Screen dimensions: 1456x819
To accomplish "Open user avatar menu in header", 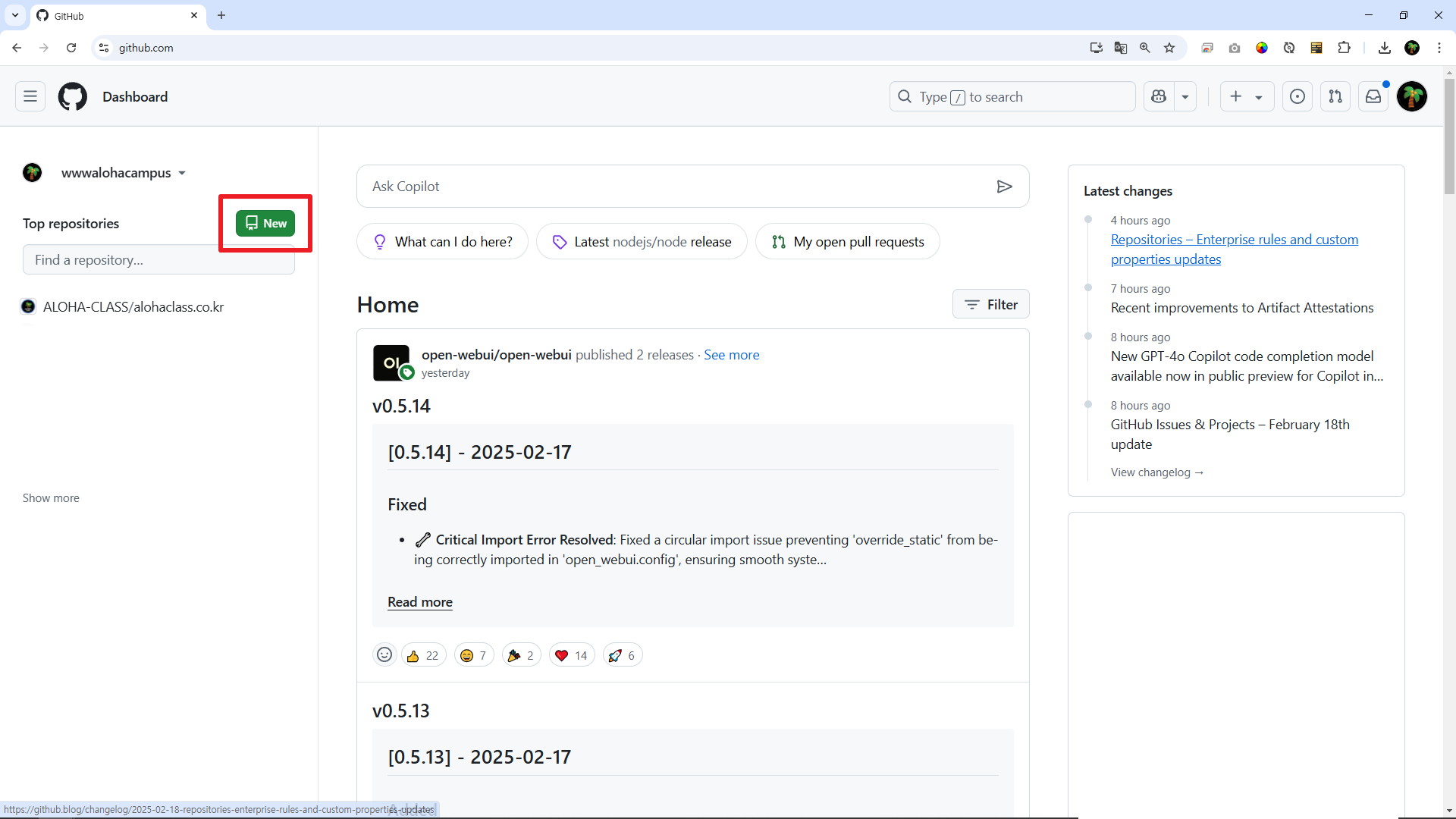I will click(1412, 96).
